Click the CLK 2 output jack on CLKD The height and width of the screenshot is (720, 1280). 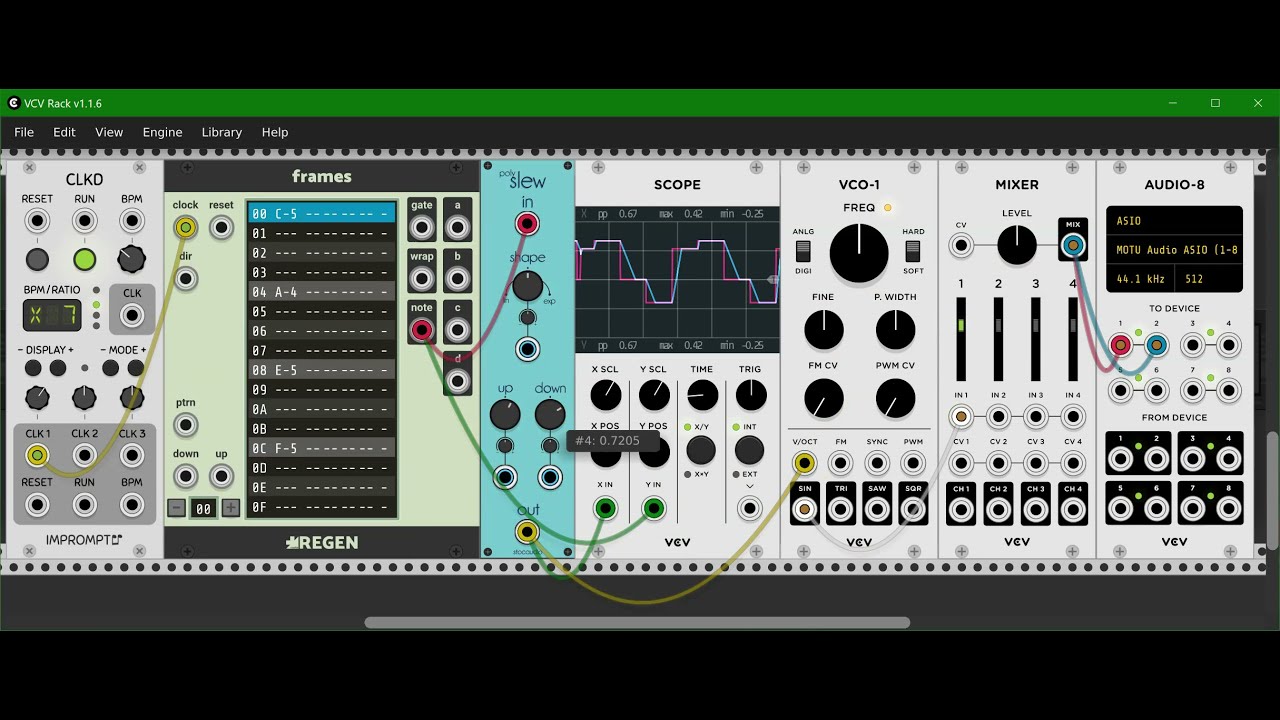[85, 456]
